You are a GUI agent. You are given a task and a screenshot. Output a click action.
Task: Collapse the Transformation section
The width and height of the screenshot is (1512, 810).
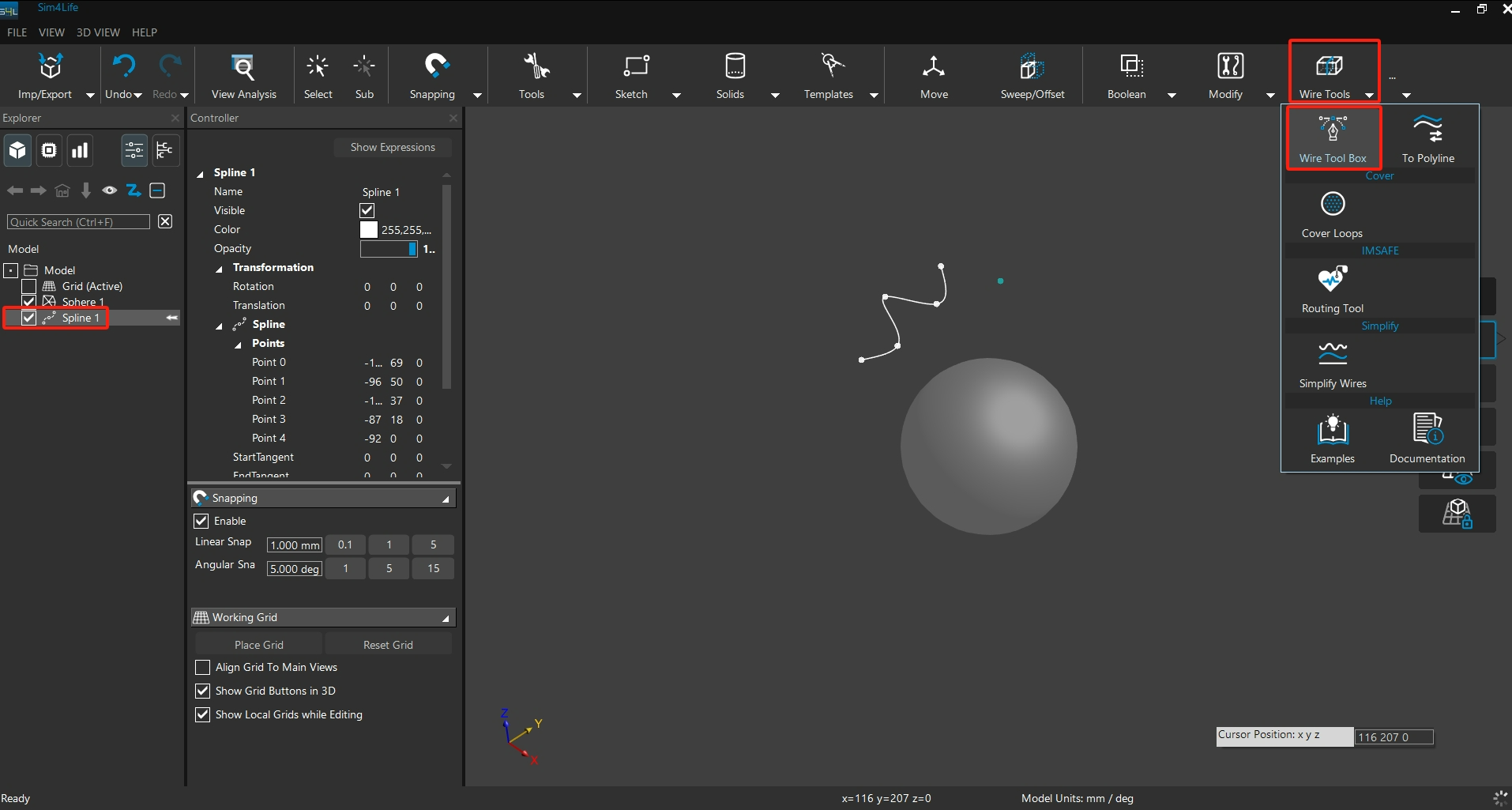(x=220, y=269)
